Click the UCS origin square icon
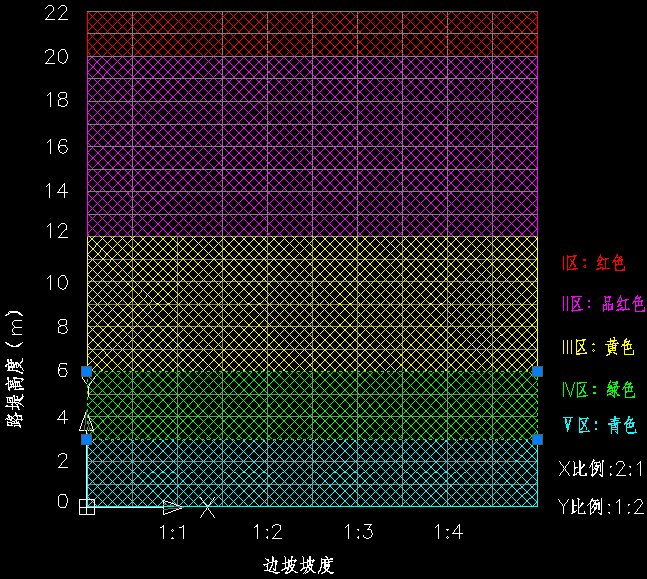 pos(87,507)
